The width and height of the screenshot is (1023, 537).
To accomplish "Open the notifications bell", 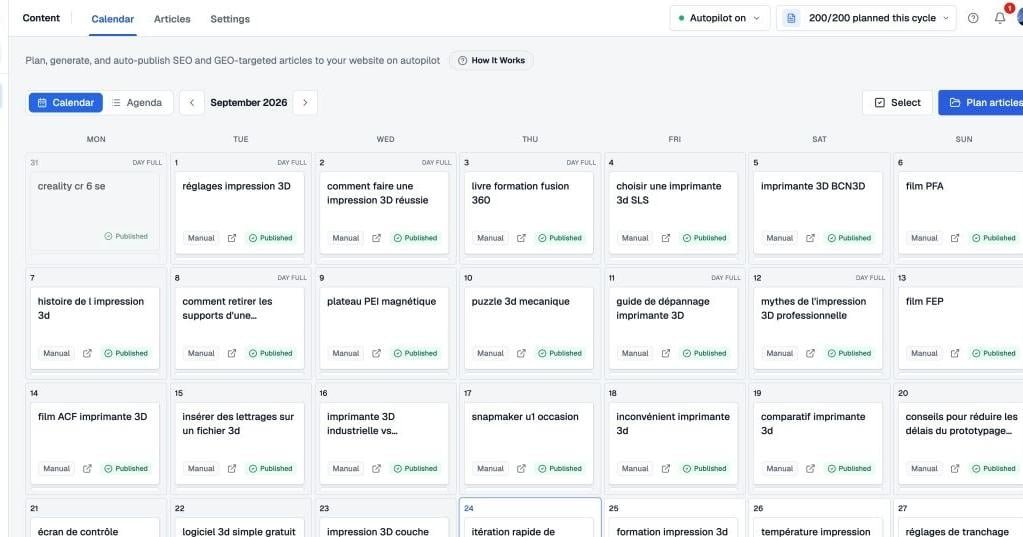I will pos(1000,18).
